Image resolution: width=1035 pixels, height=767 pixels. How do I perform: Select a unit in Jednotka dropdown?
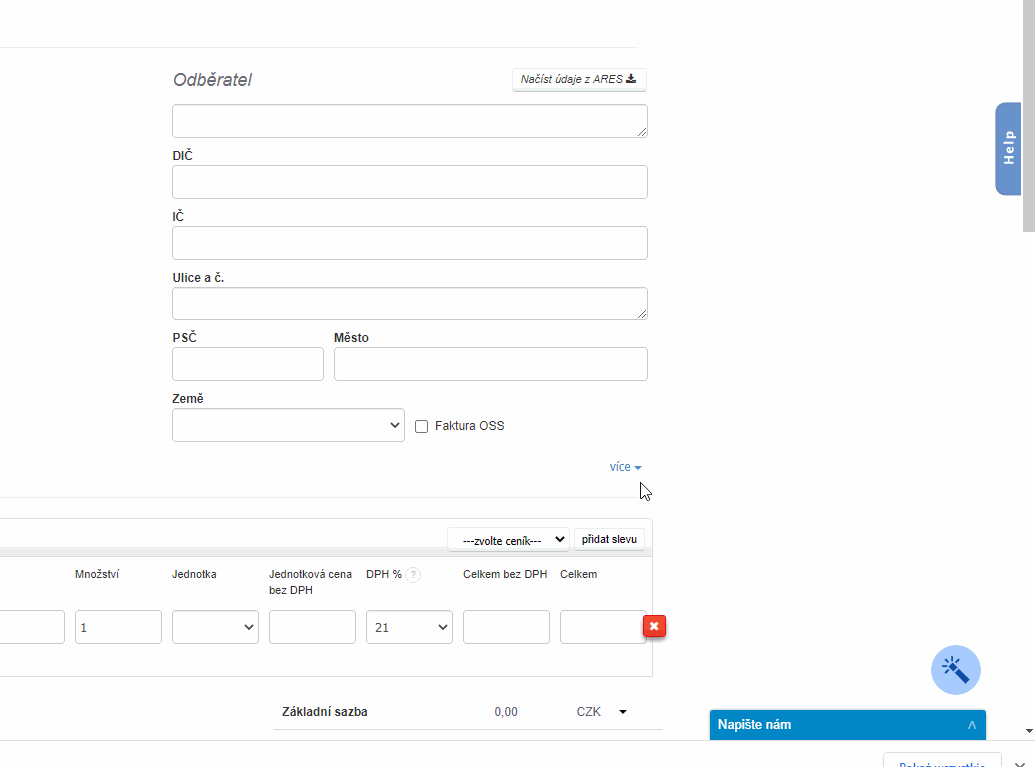click(x=215, y=627)
